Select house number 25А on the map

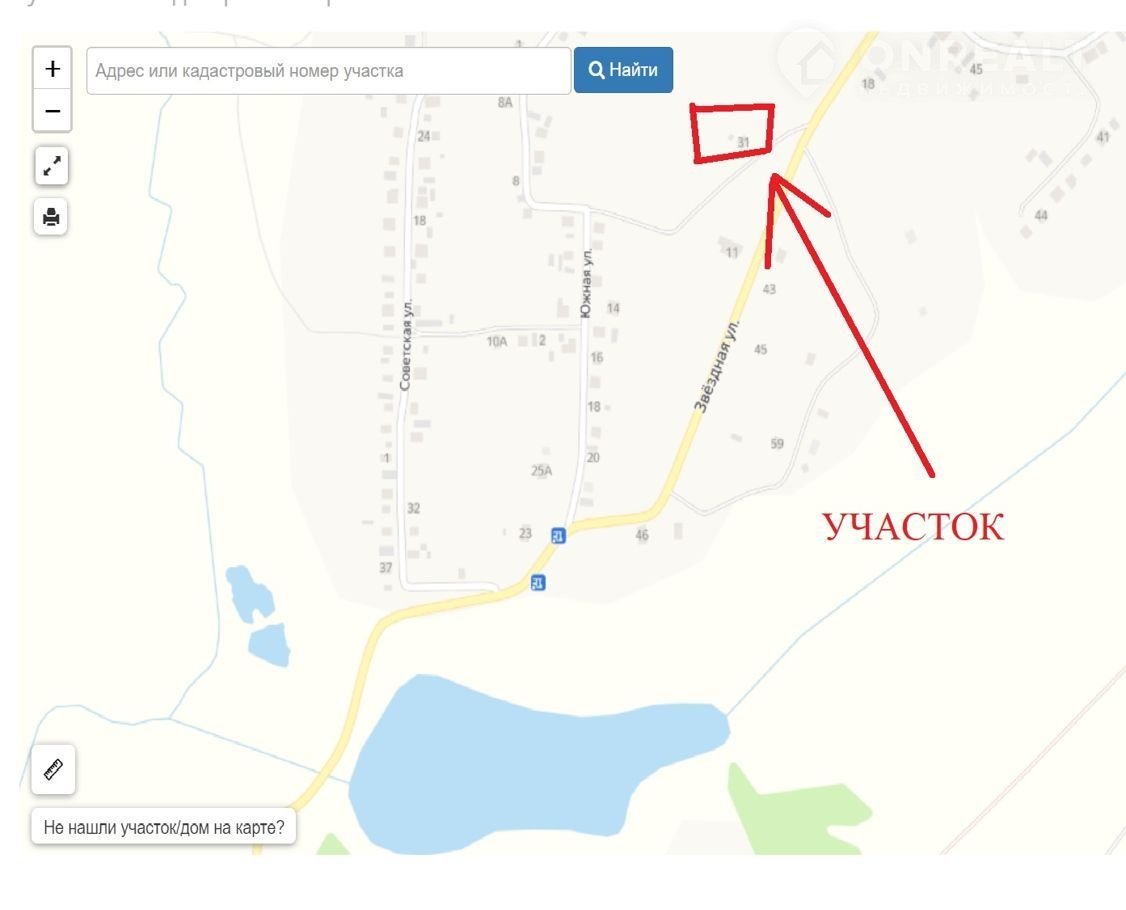541,470
